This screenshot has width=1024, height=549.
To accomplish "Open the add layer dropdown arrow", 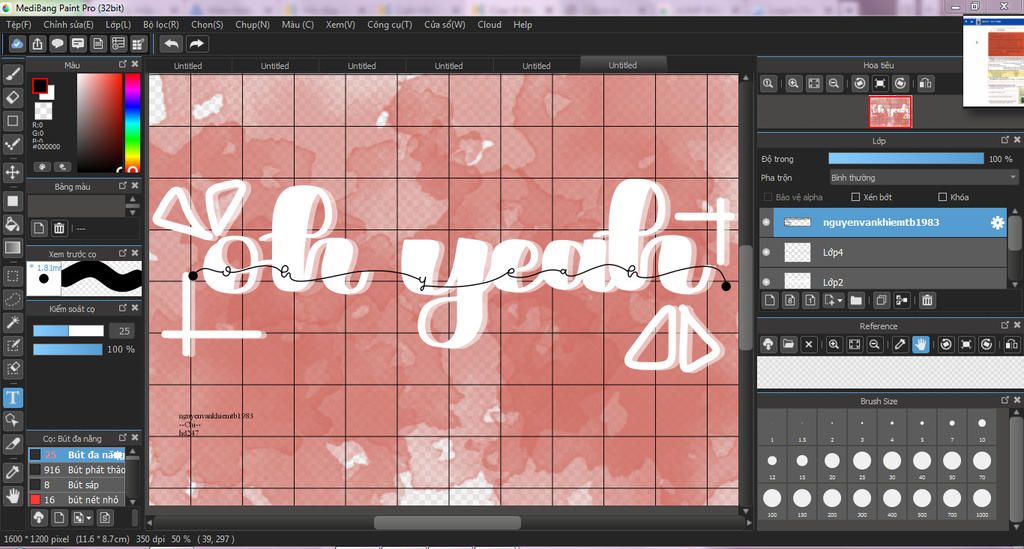I will pyautogui.click(x=840, y=300).
